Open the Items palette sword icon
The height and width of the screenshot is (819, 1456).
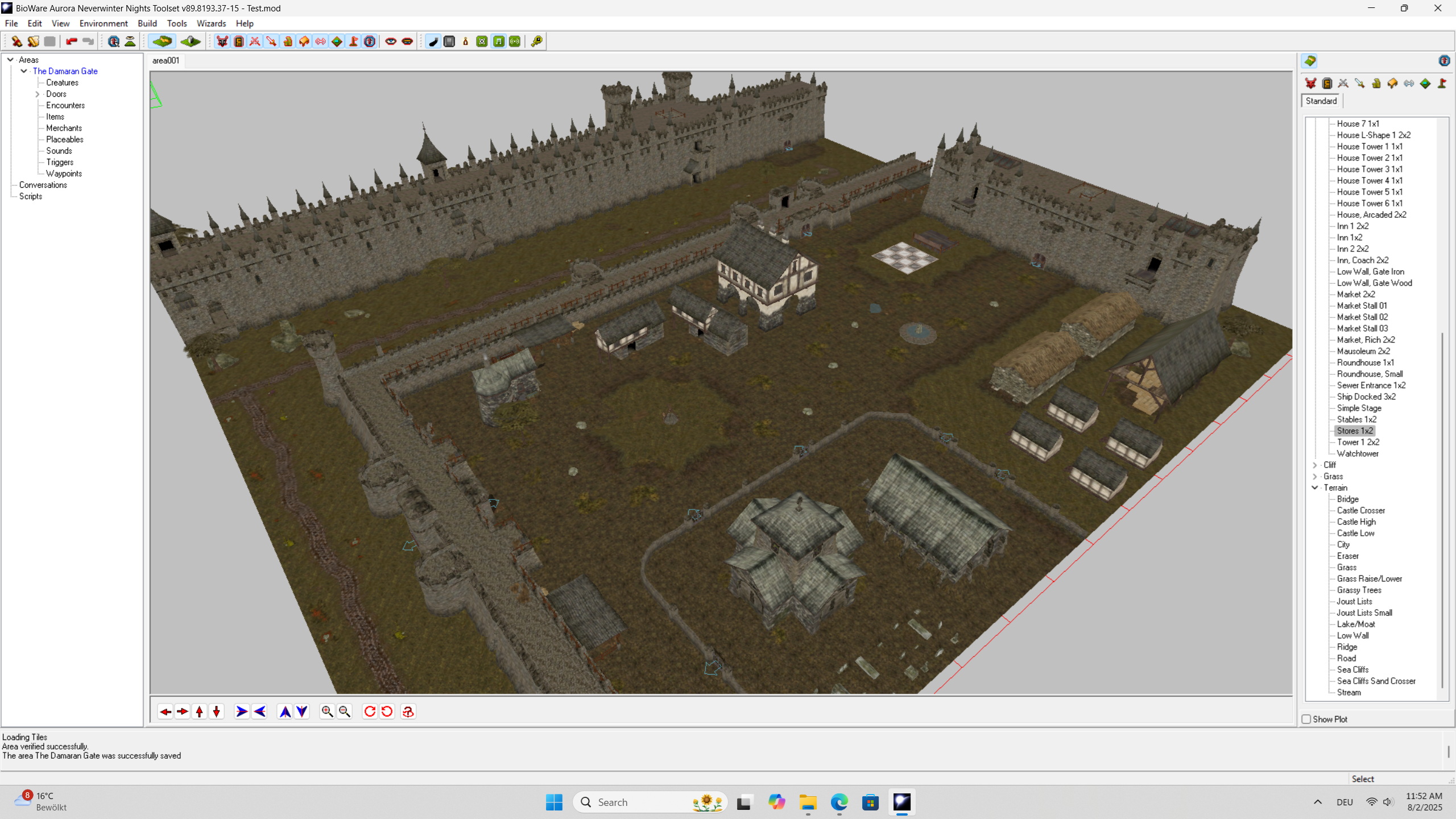tap(1360, 84)
